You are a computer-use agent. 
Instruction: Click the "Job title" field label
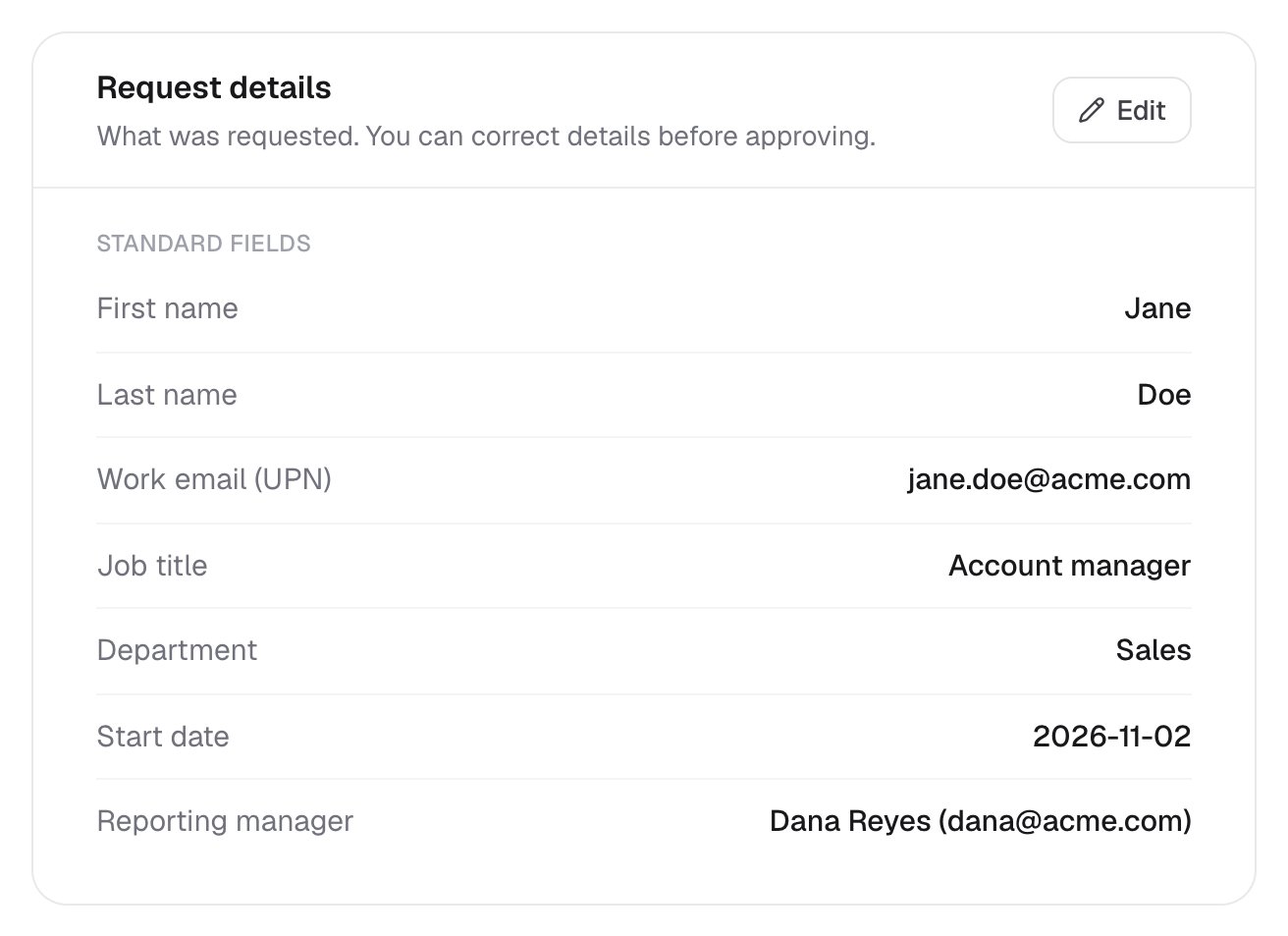[x=152, y=566]
